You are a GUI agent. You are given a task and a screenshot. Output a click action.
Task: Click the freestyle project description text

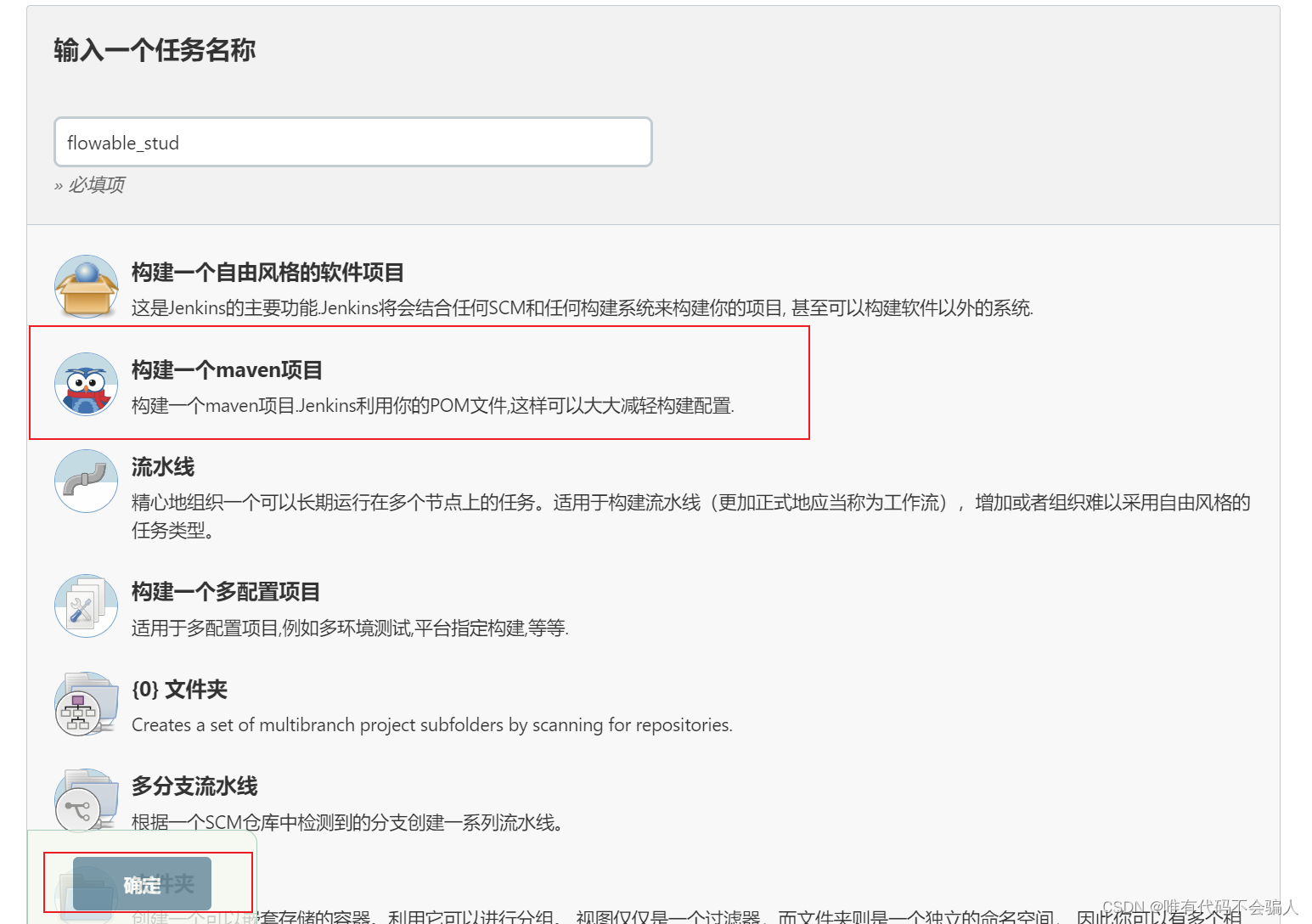point(583,308)
